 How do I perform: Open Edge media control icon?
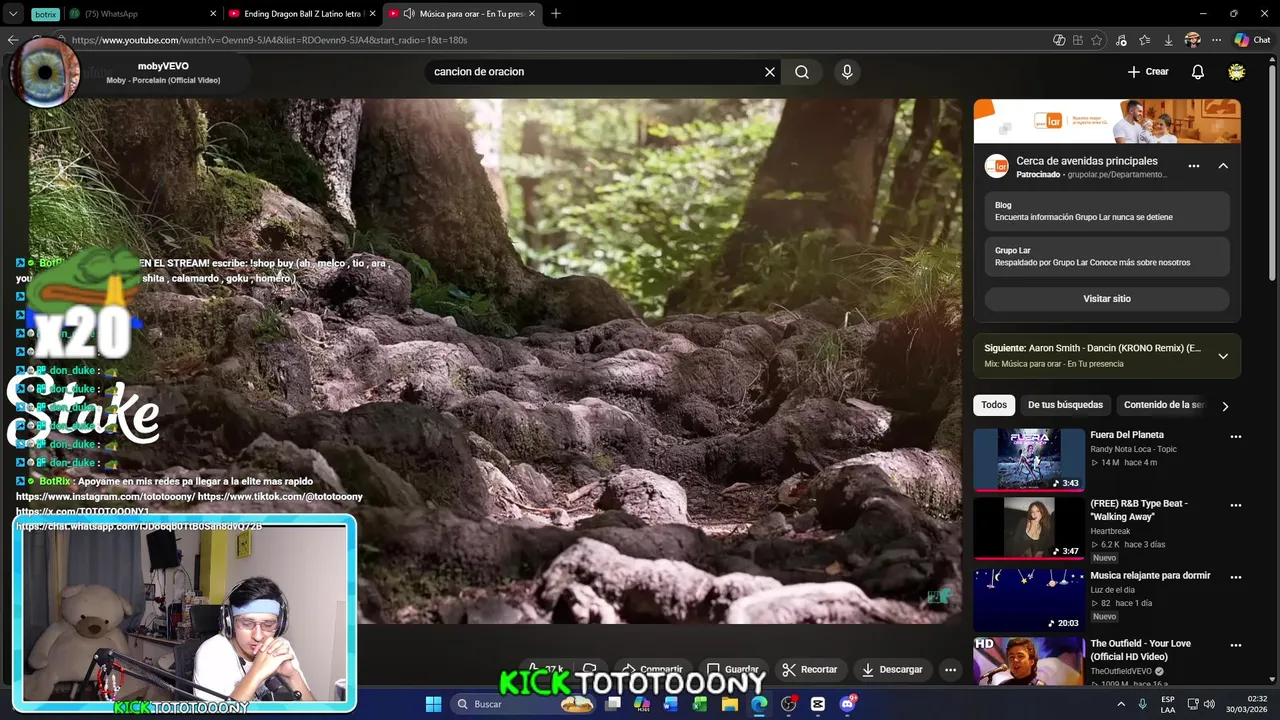pyautogui.click(x=1121, y=40)
